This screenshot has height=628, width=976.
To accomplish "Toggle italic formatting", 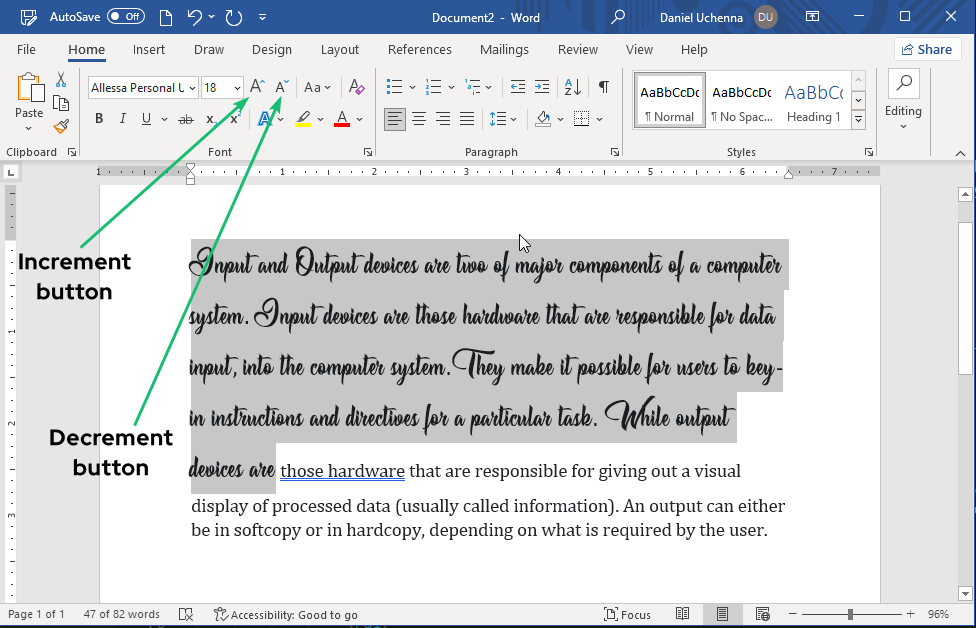I will (122, 118).
